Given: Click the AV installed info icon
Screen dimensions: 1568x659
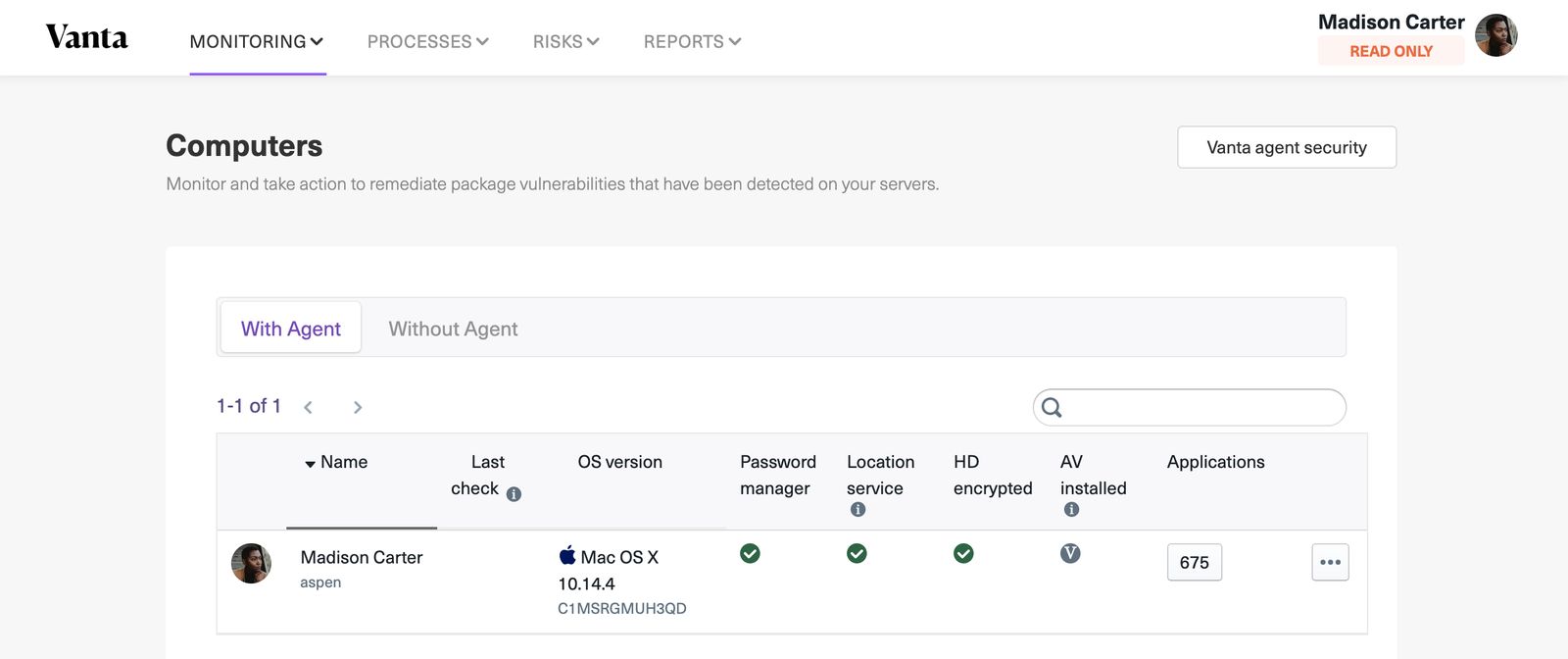Looking at the screenshot, I should click(1071, 510).
